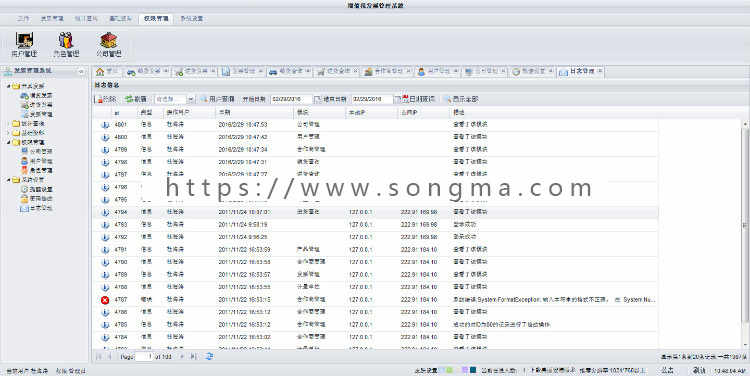Viewport: 750px width, 376px height.
Task: Collapse the left navigation panel
Action: click(x=81, y=71)
